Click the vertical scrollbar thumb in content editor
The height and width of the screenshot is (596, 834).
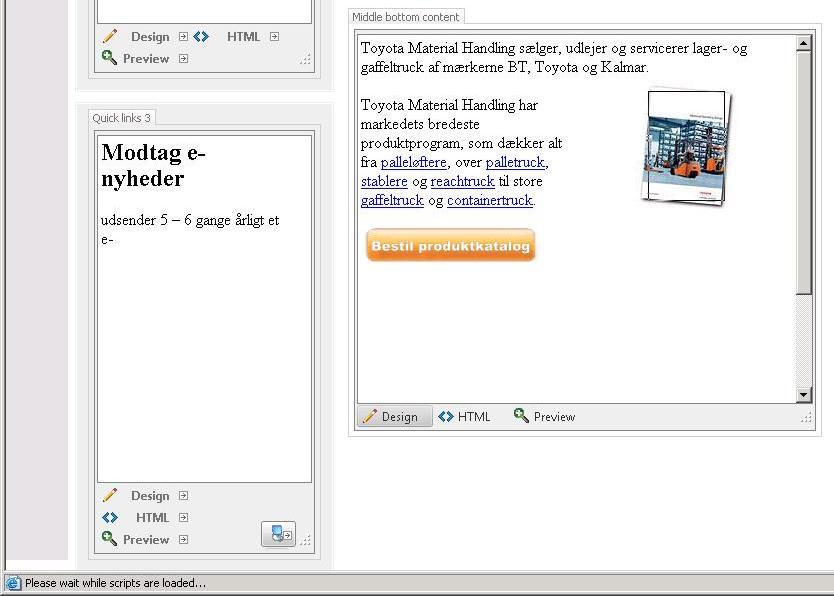pyautogui.click(x=803, y=172)
